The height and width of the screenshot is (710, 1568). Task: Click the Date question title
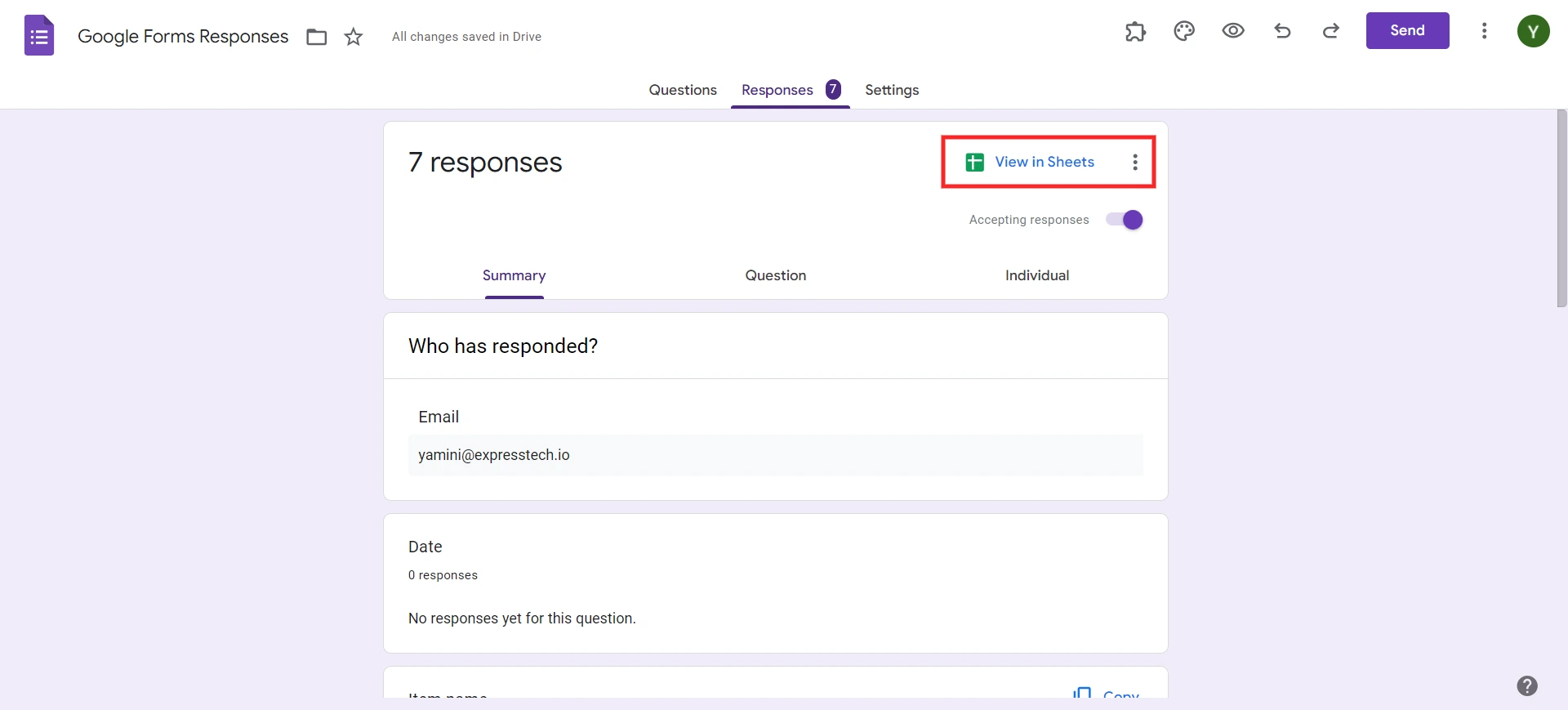(x=425, y=547)
